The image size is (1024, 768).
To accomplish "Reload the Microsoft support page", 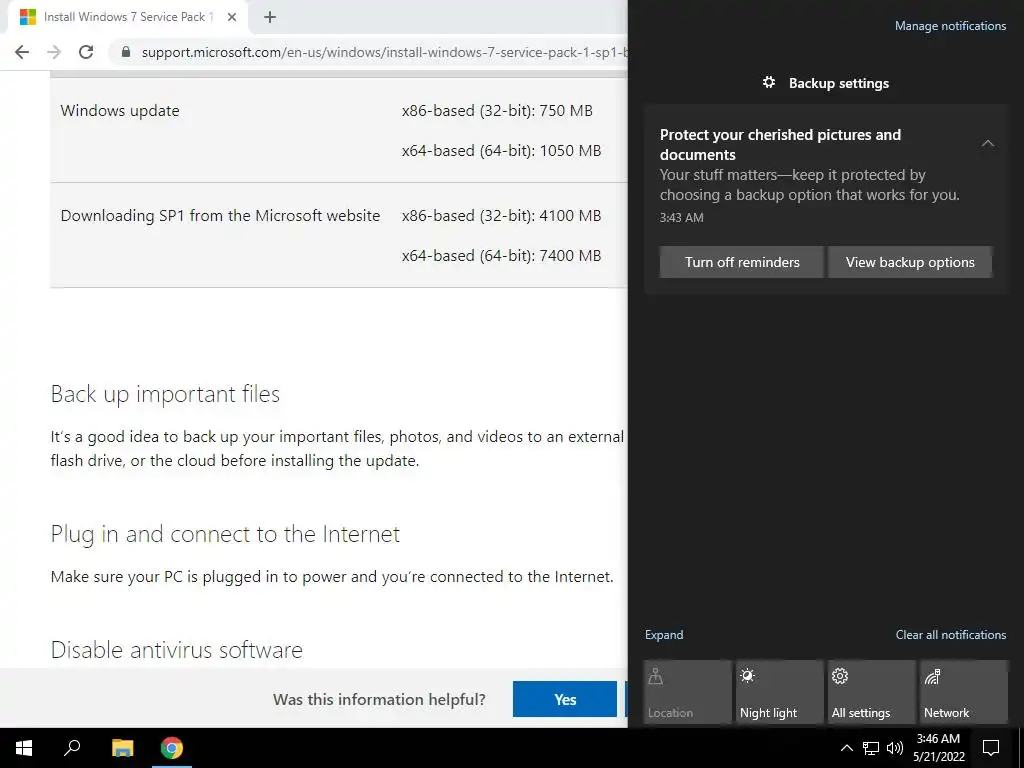I will pos(86,52).
